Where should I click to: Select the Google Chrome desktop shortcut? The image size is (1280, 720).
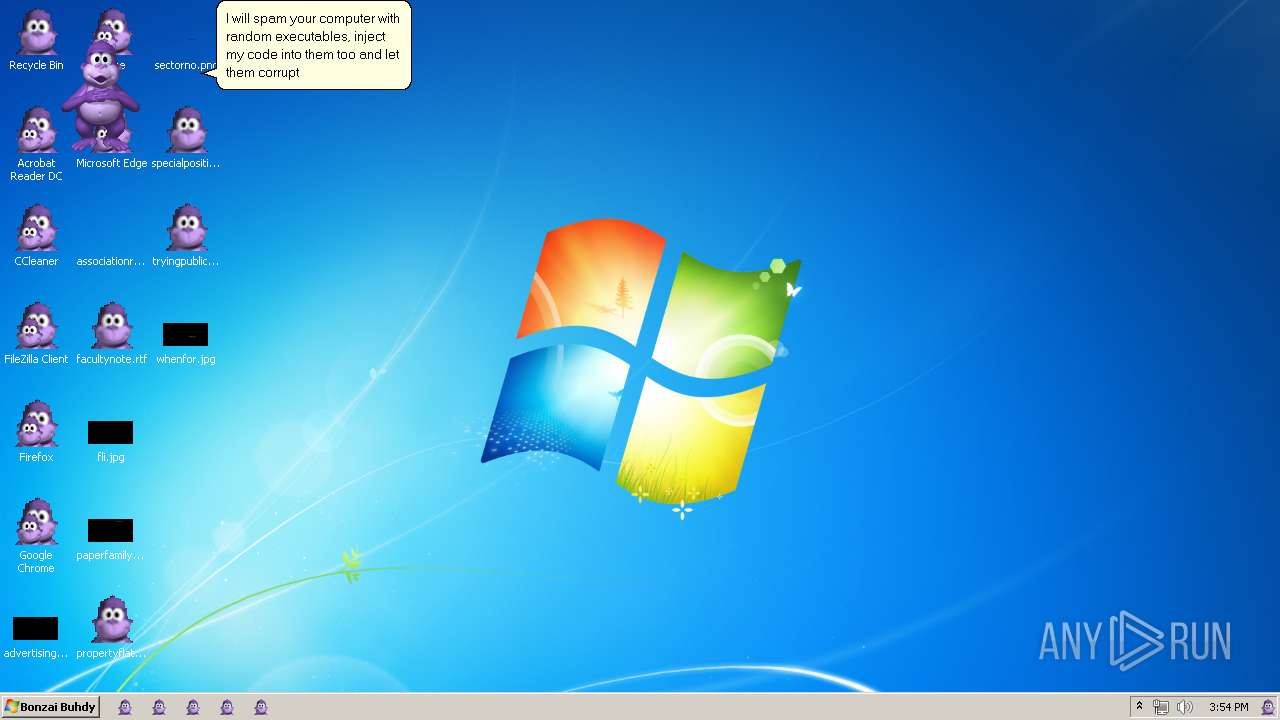[x=36, y=536]
